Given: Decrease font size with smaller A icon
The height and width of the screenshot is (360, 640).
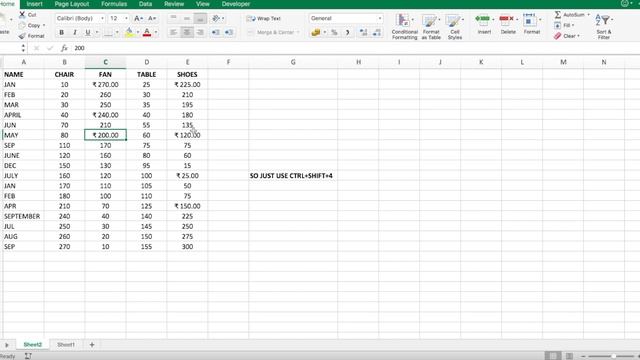Looking at the screenshot, I should point(152,18).
